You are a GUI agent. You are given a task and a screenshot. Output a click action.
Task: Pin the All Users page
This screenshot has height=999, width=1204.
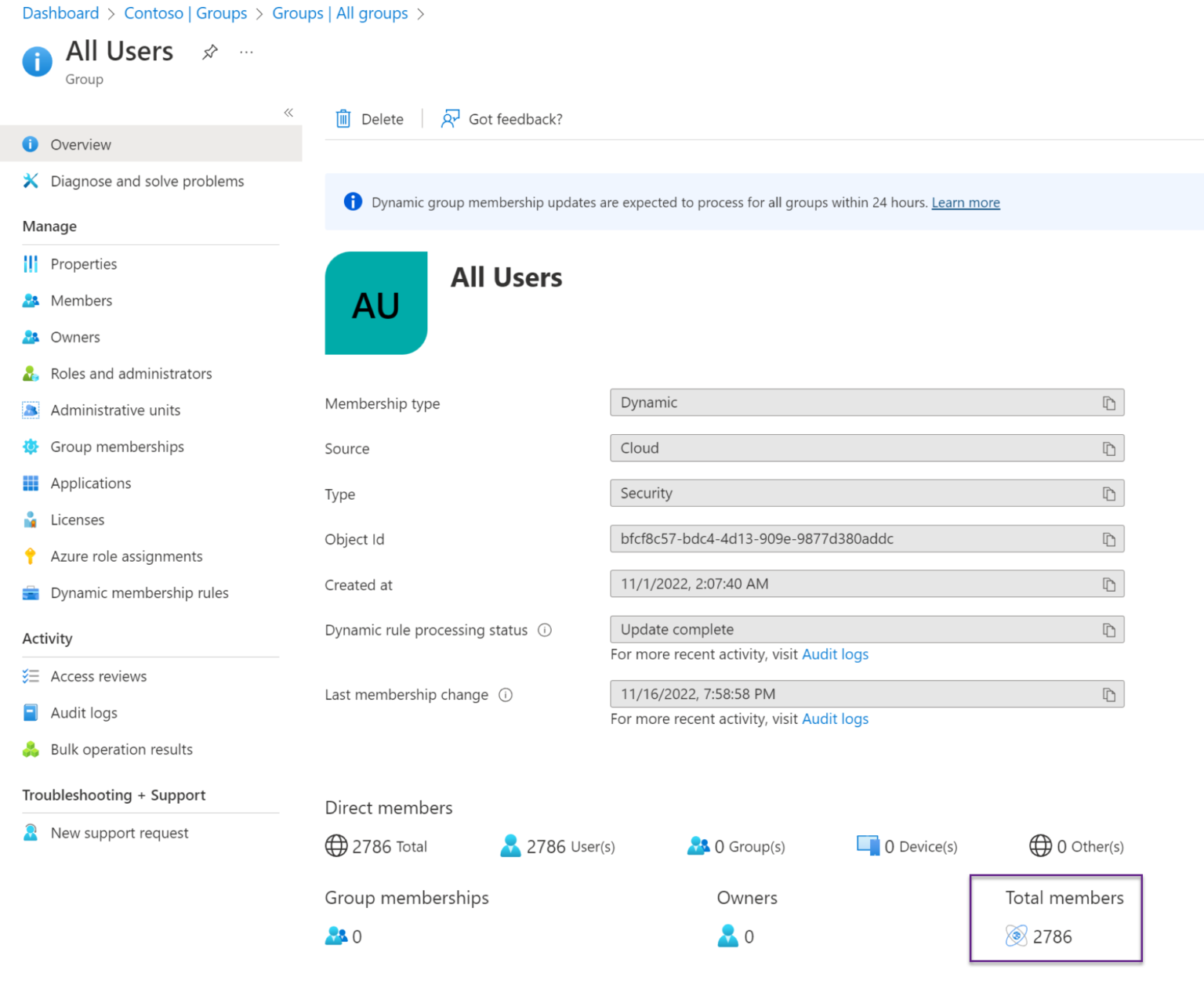[x=209, y=52]
